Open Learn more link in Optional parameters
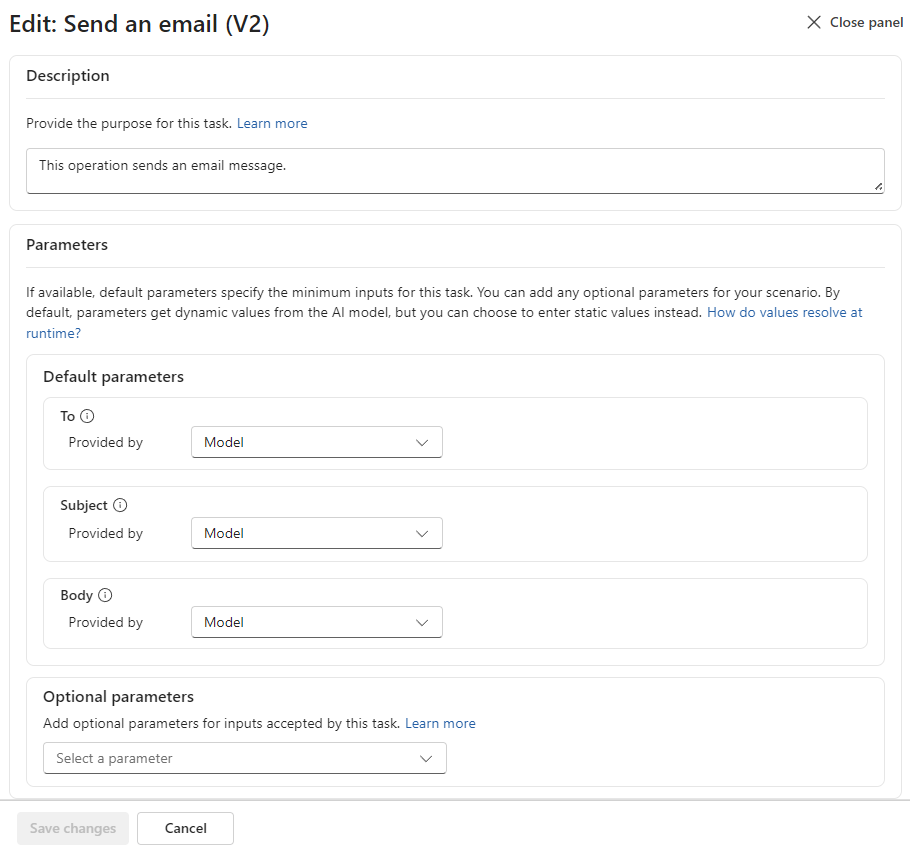Image resolution: width=910 pixels, height=850 pixels. [x=440, y=723]
